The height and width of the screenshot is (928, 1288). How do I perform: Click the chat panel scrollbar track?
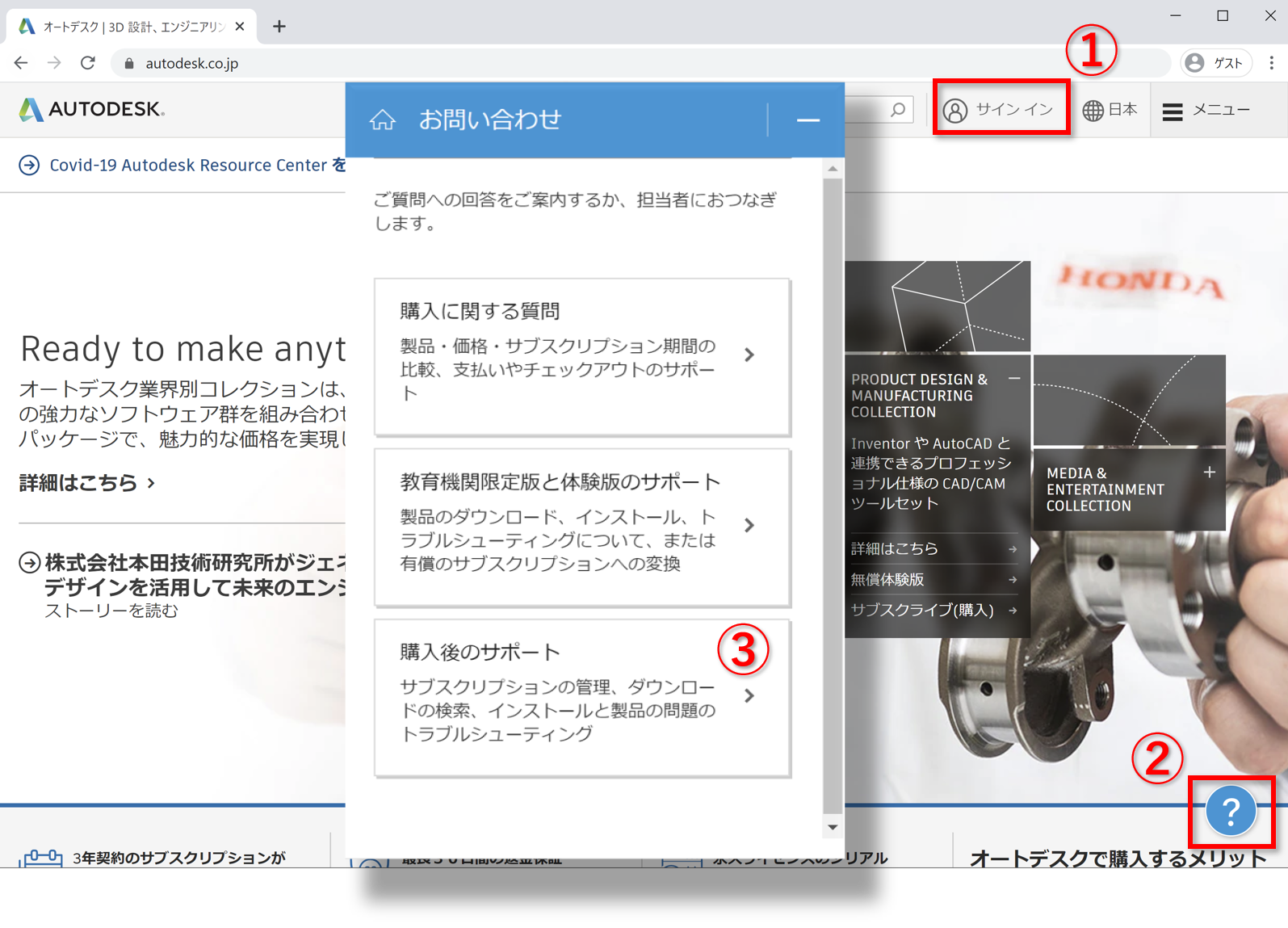pyautogui.click(x=833, y=498)
